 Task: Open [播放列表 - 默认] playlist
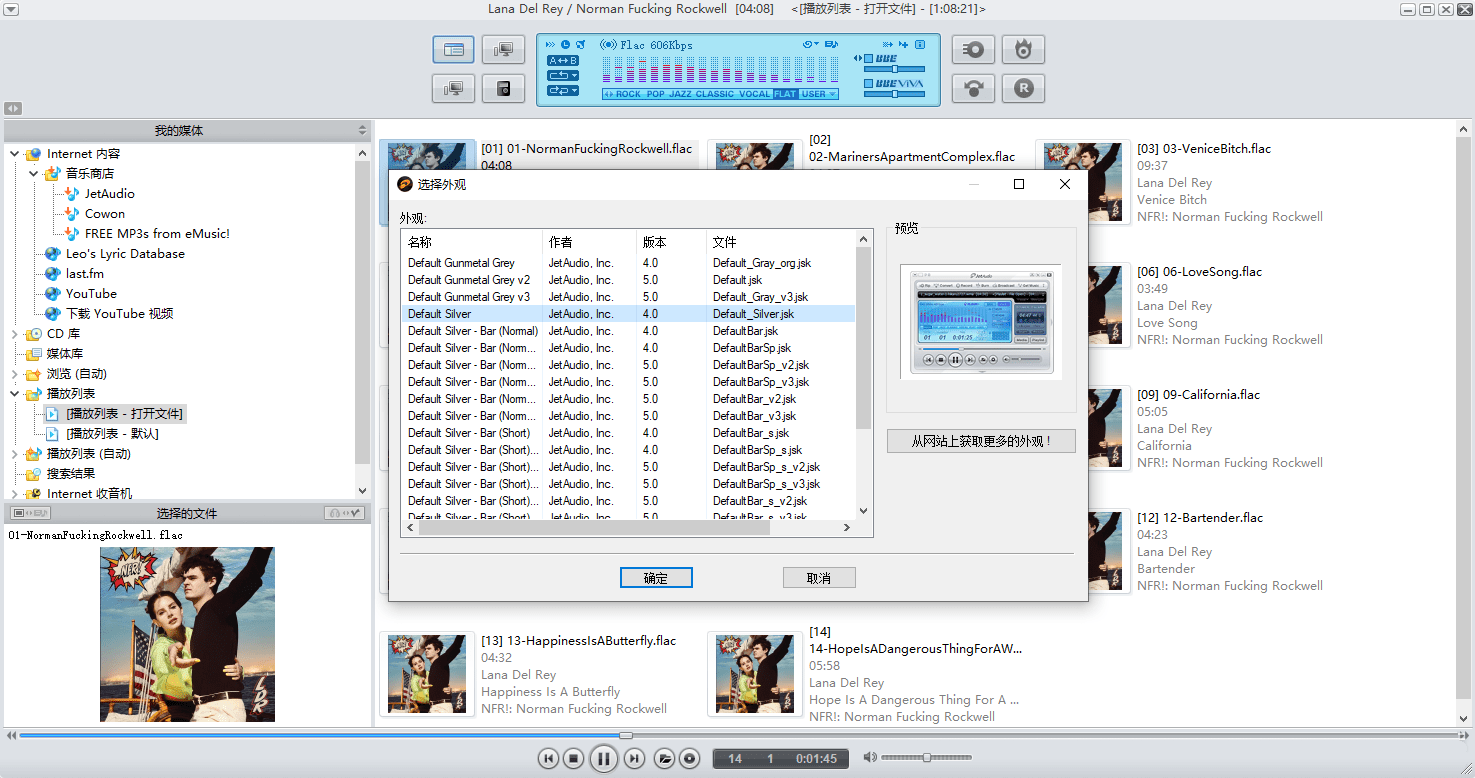click(x=112, y=434)
